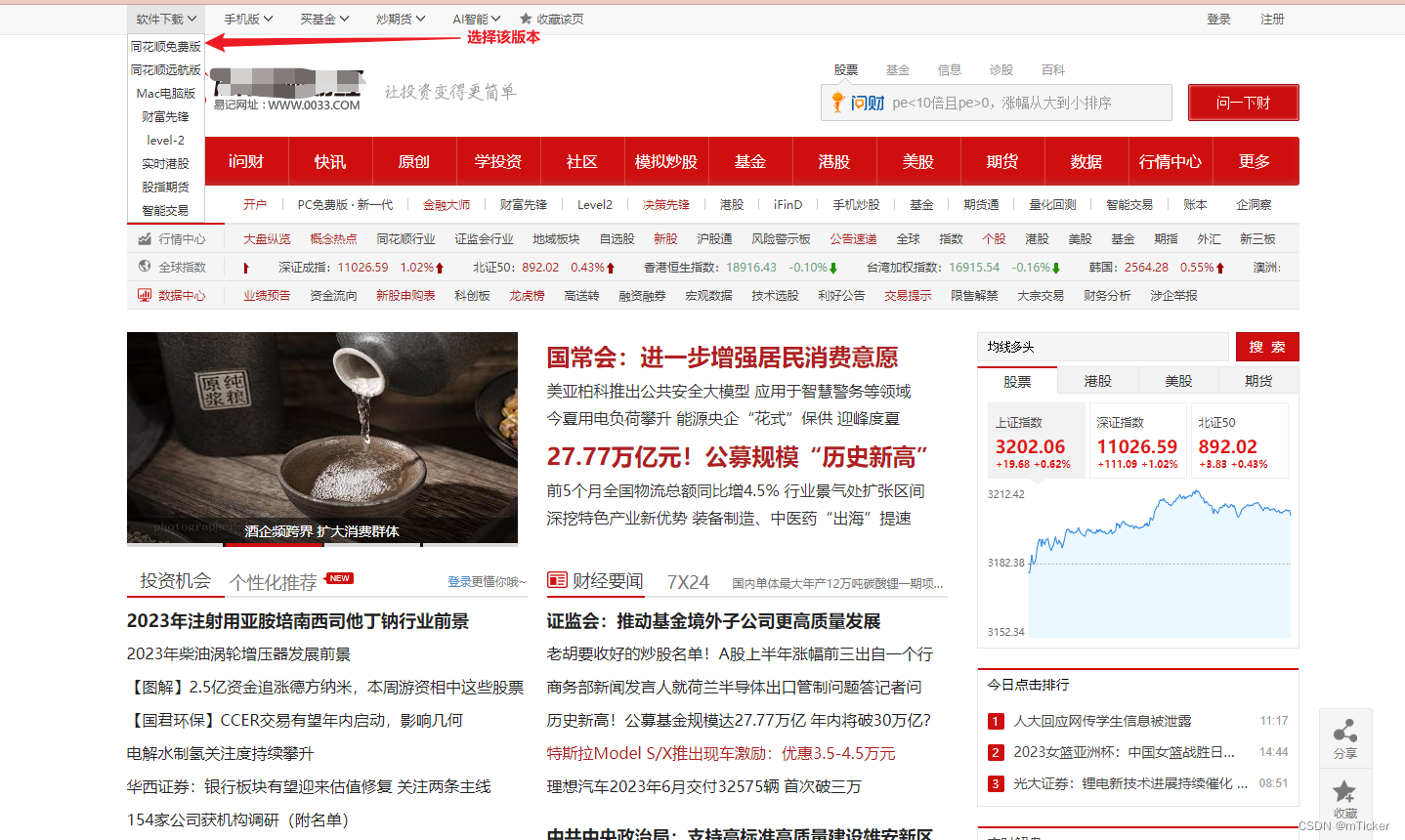Open 2023年注射用亚胺培南西司他丁钠行业前景
The image size is (1405, 840).
[x=298, y=621]
